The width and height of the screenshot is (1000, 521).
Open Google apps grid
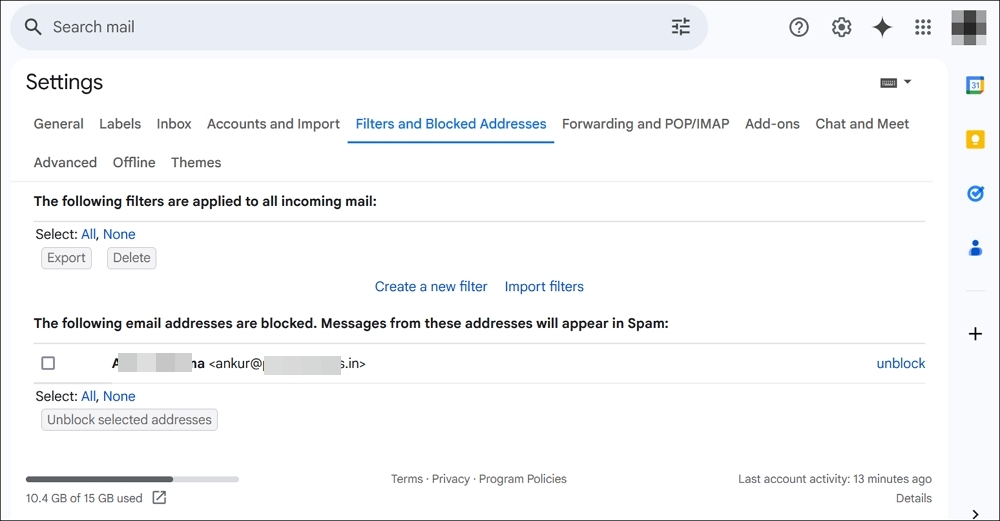[923, 27]
